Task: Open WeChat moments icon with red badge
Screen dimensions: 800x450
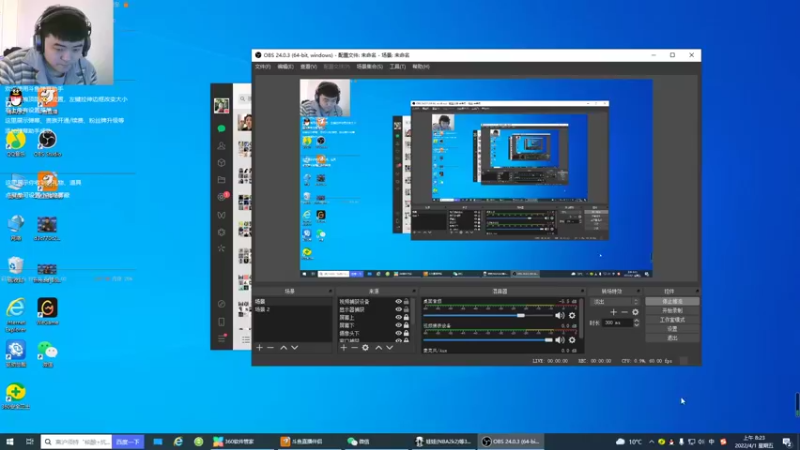Action: [222, 196]
